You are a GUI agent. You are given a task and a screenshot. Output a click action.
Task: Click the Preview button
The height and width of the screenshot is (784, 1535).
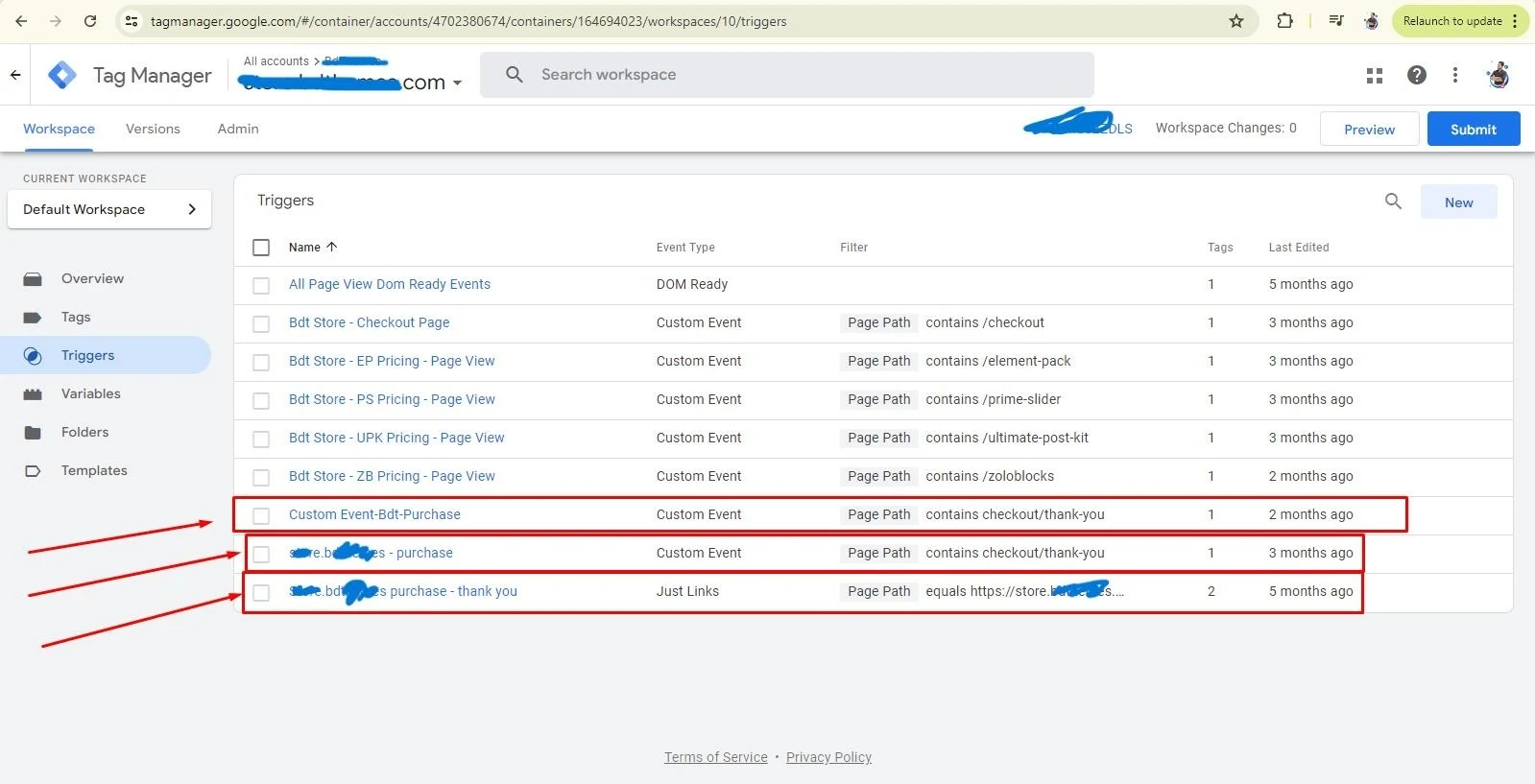click(x=1369, y=129)
